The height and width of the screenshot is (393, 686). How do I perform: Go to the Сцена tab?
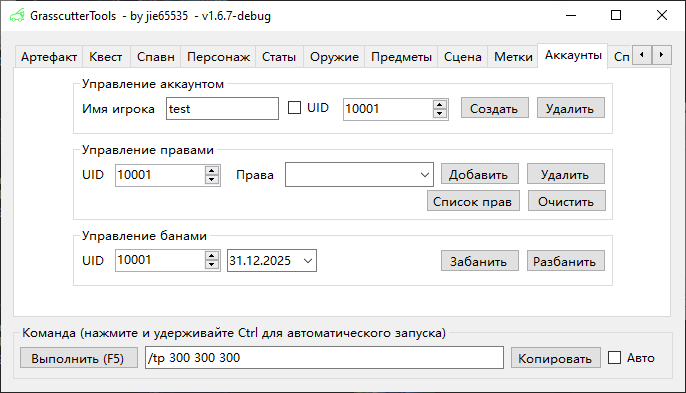click(x=463, y=57)
